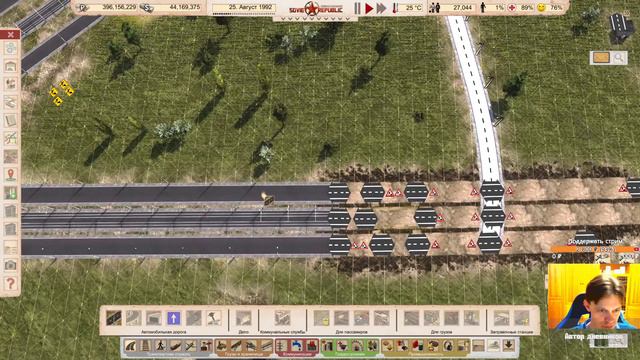
Task: Open the garage building icon in sidebar
Action: [11, 66]
